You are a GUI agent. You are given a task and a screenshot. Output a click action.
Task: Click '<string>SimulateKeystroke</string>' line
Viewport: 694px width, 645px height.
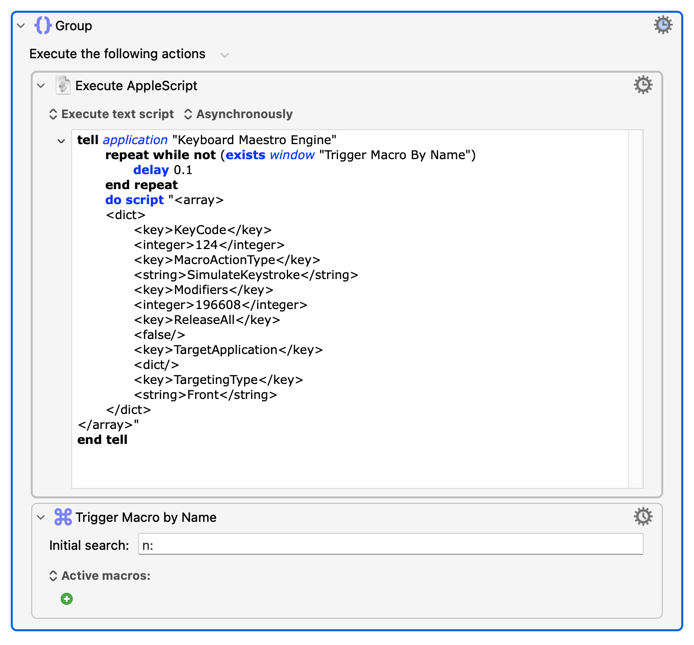pyautogui.click(x=246, y=275)
